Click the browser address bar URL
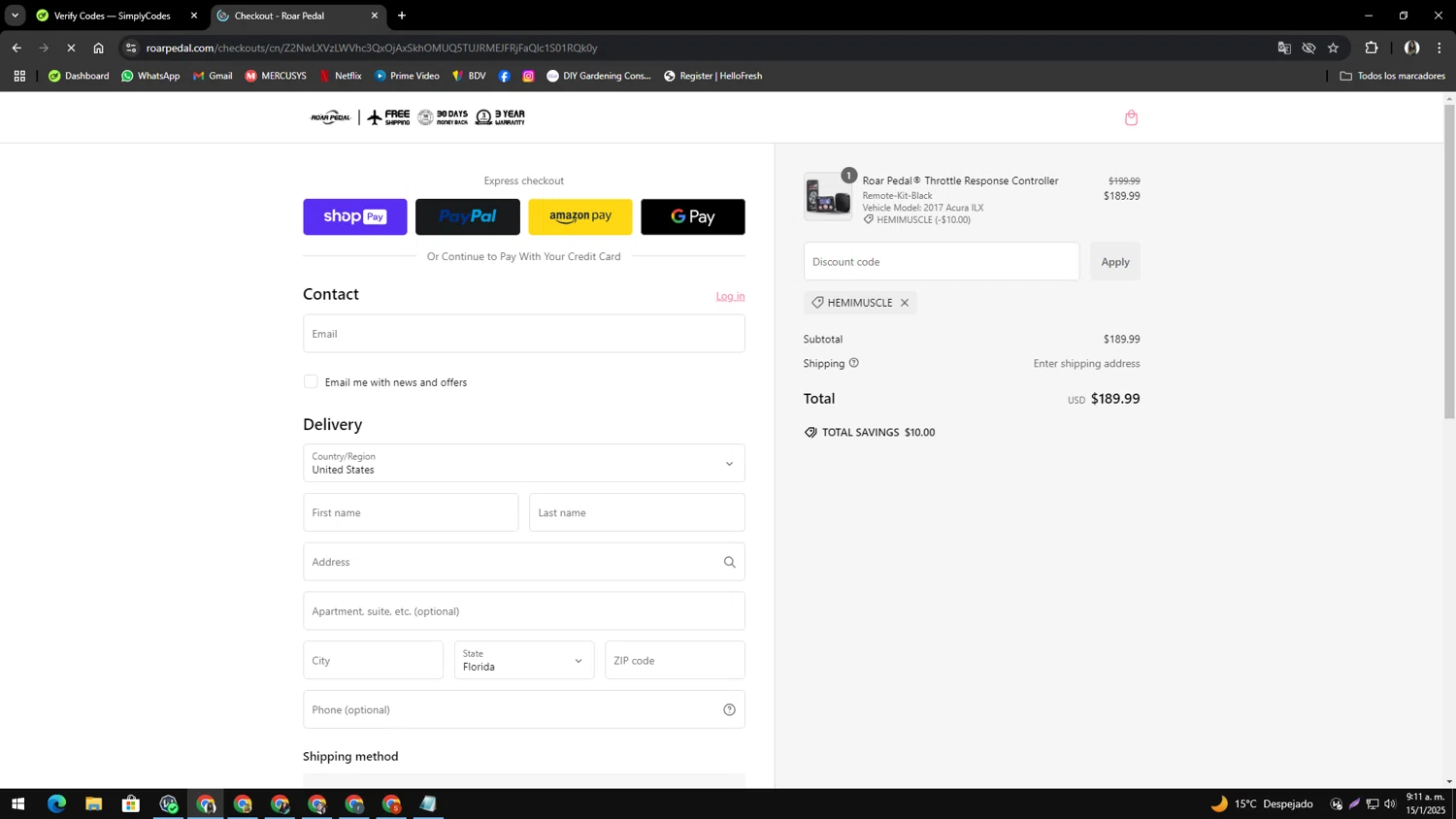Image resolution: width=1456 pixels, height=819 pixels. (372, 48)
